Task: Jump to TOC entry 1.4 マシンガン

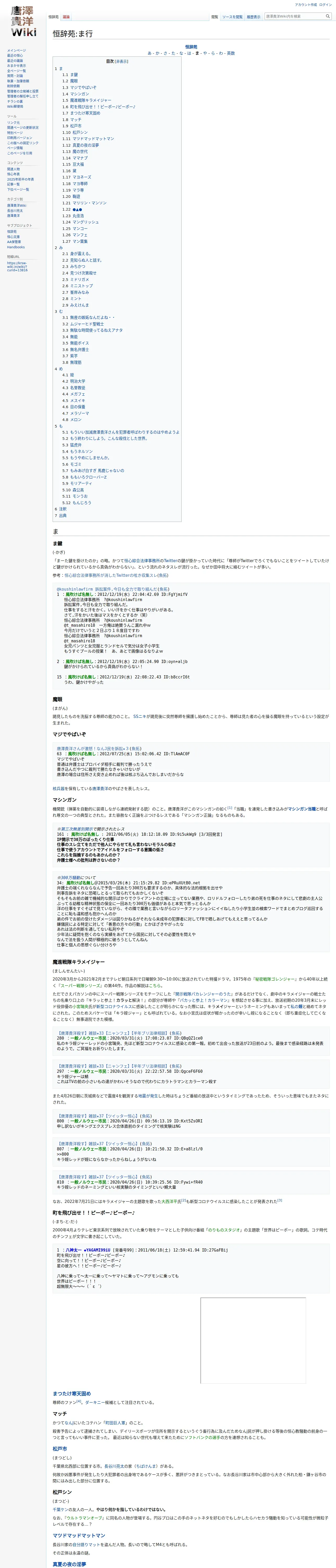Action: [75, 94]
